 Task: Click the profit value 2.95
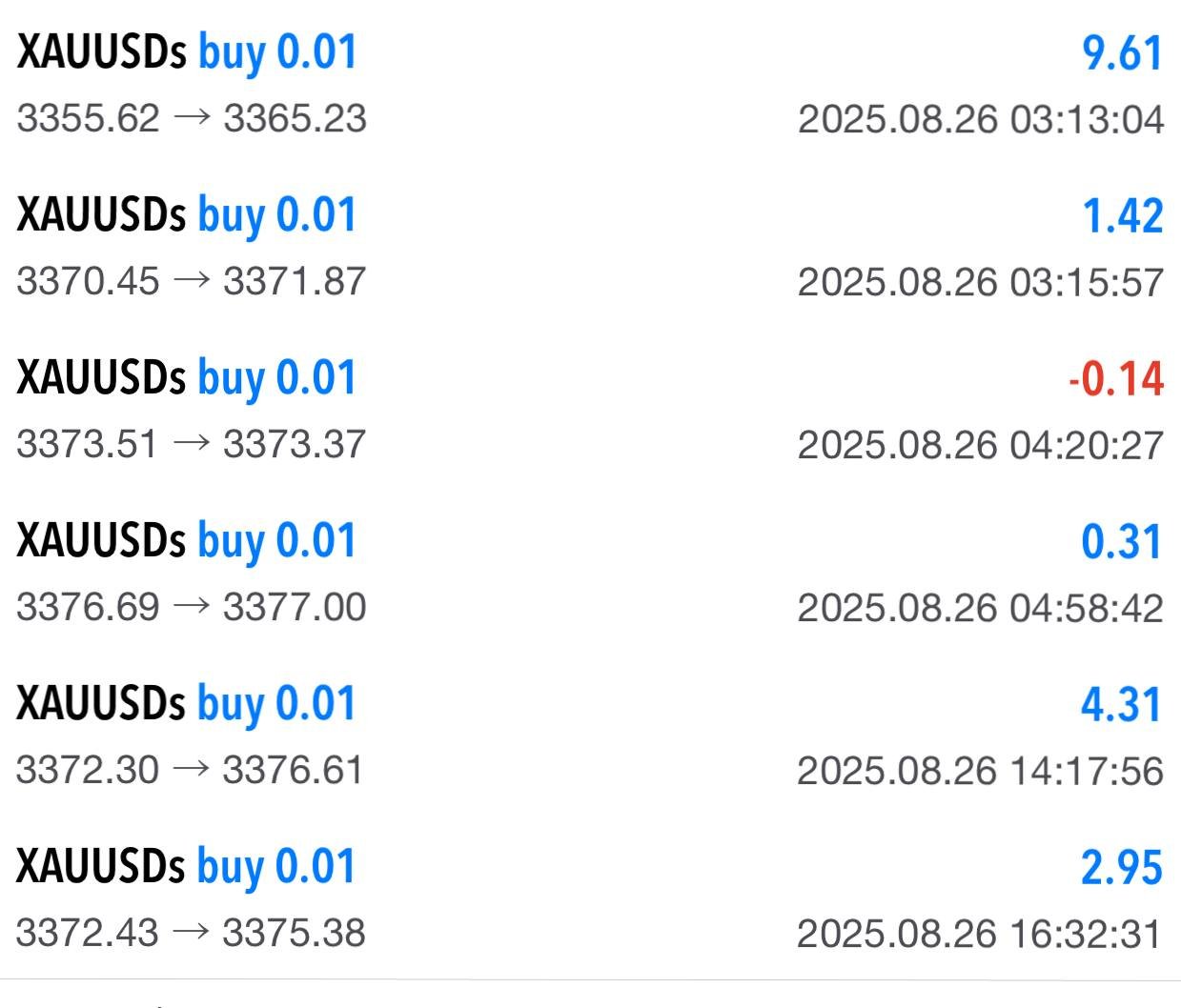(x=1121, y=868)
